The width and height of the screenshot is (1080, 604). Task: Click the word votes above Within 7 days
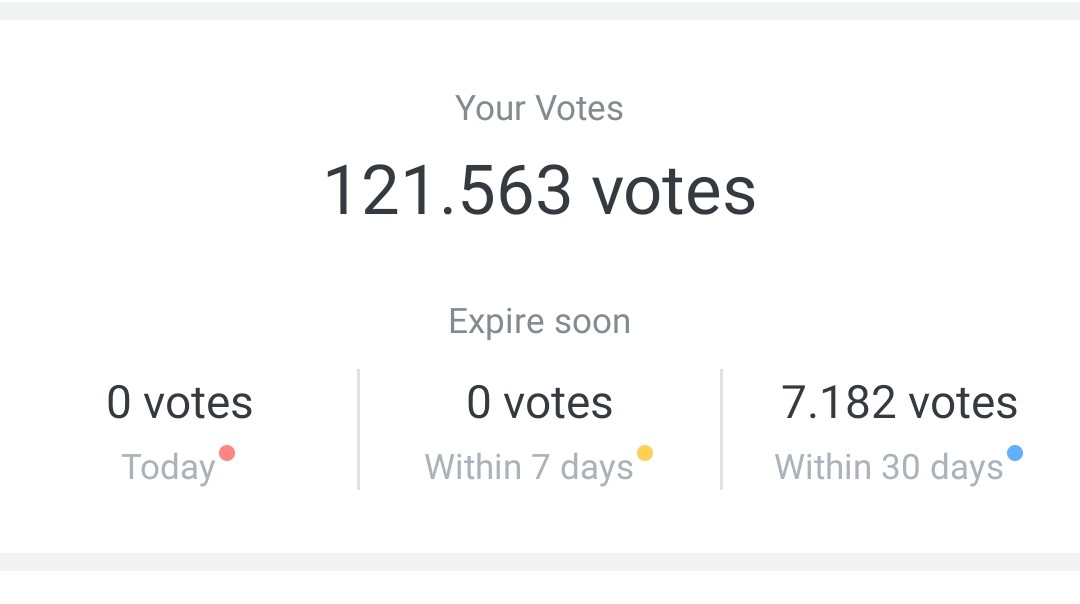tap(558, 403)
